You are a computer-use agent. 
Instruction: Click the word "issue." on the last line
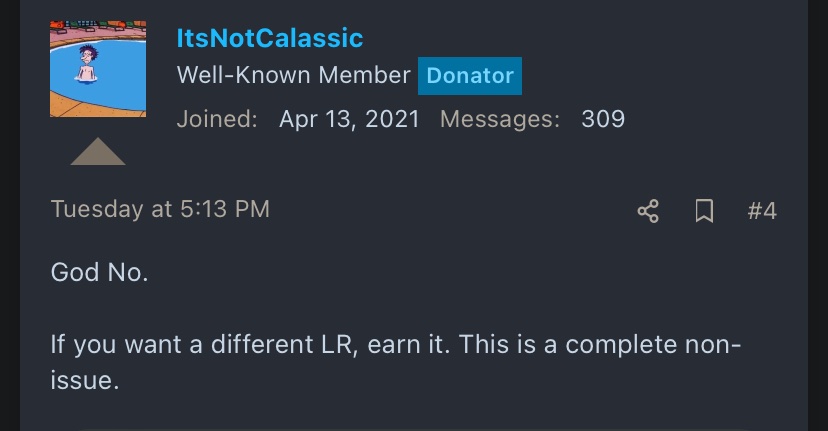pos(85,381)
